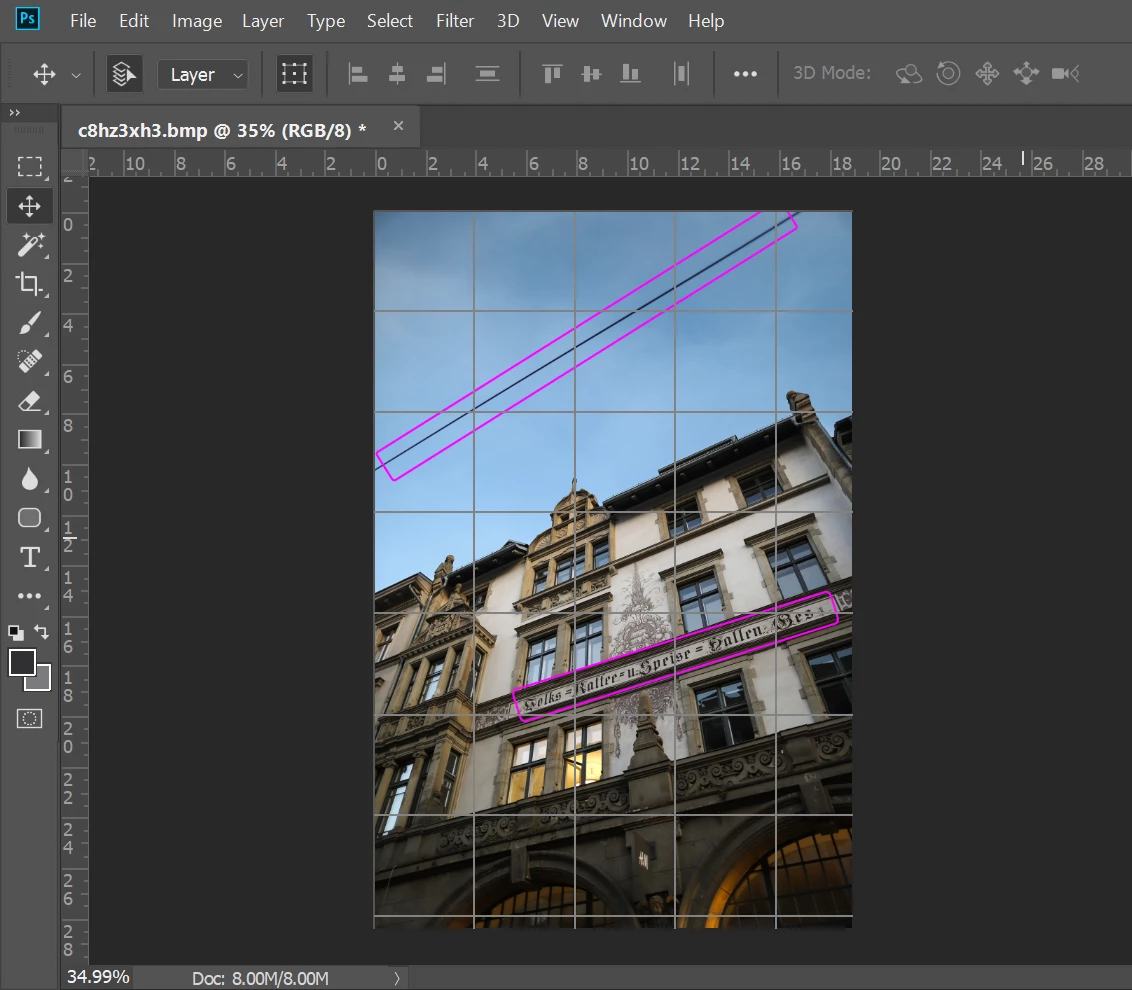1132x990 pixels.
Task: Align bottom edges
Action: (630, 74)
